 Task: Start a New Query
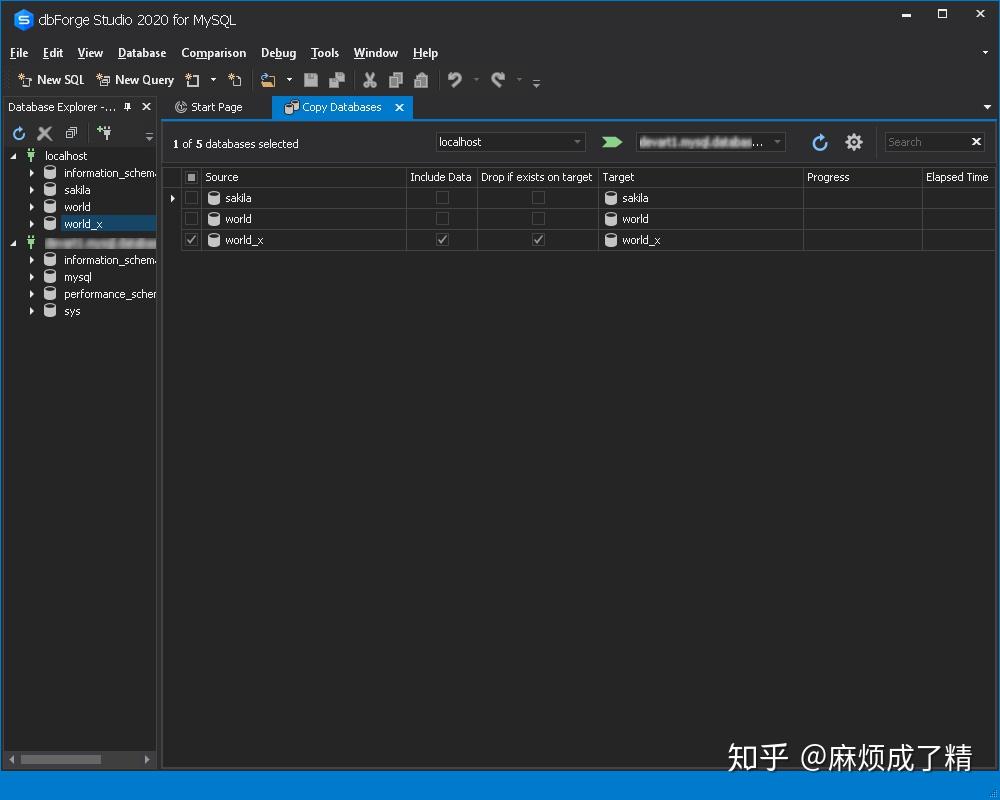click(x=135, y=79)
